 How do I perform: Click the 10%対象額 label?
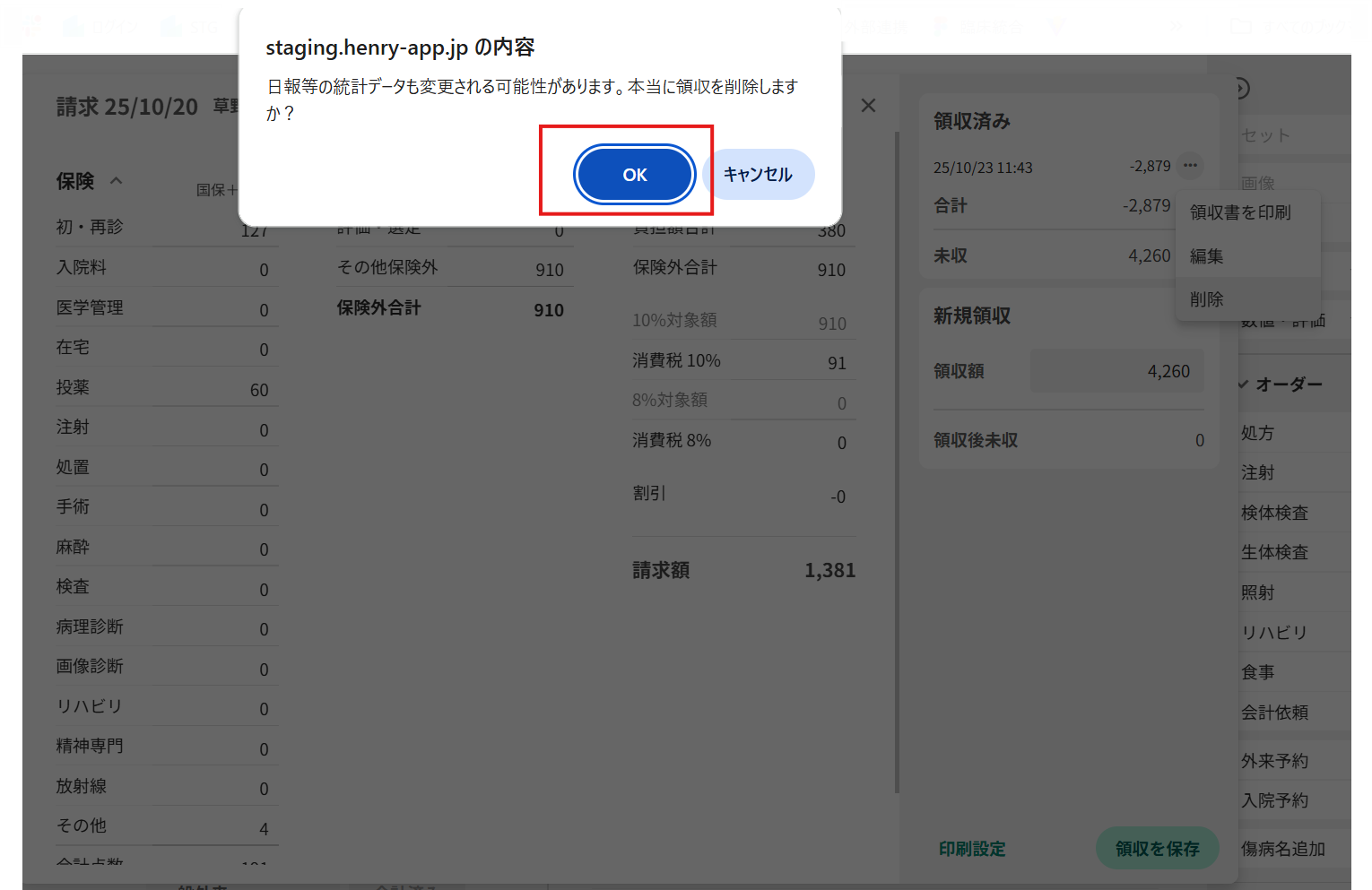(x=674, y=320)
